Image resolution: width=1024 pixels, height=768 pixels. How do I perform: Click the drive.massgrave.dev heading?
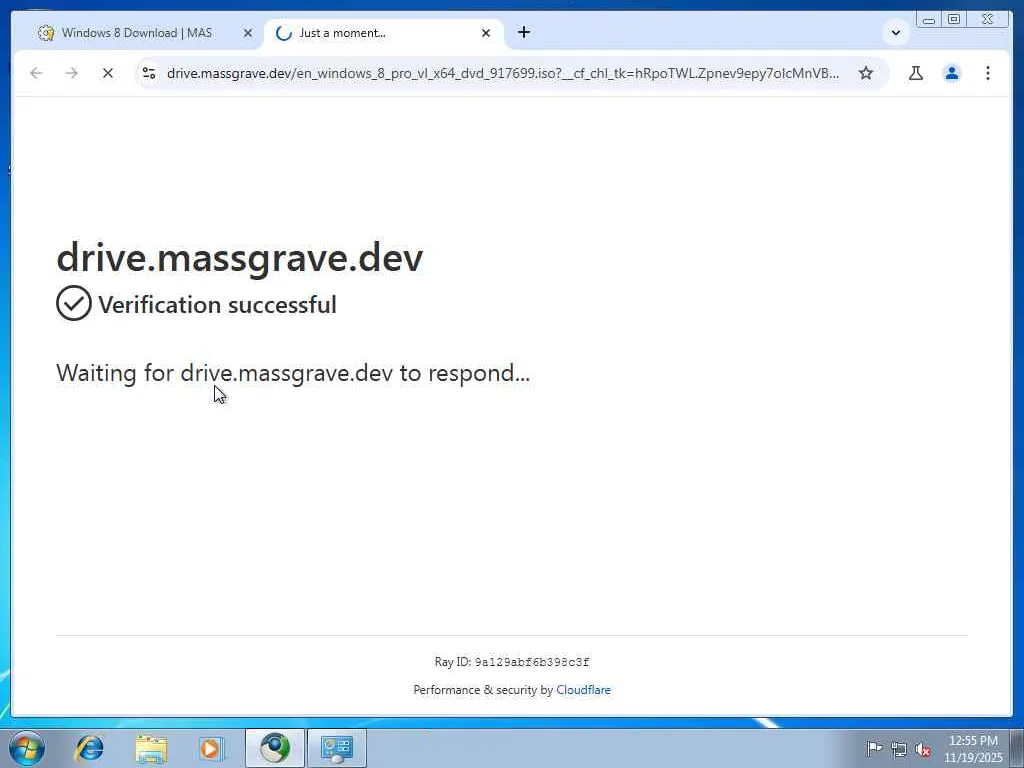click(240, 257)
